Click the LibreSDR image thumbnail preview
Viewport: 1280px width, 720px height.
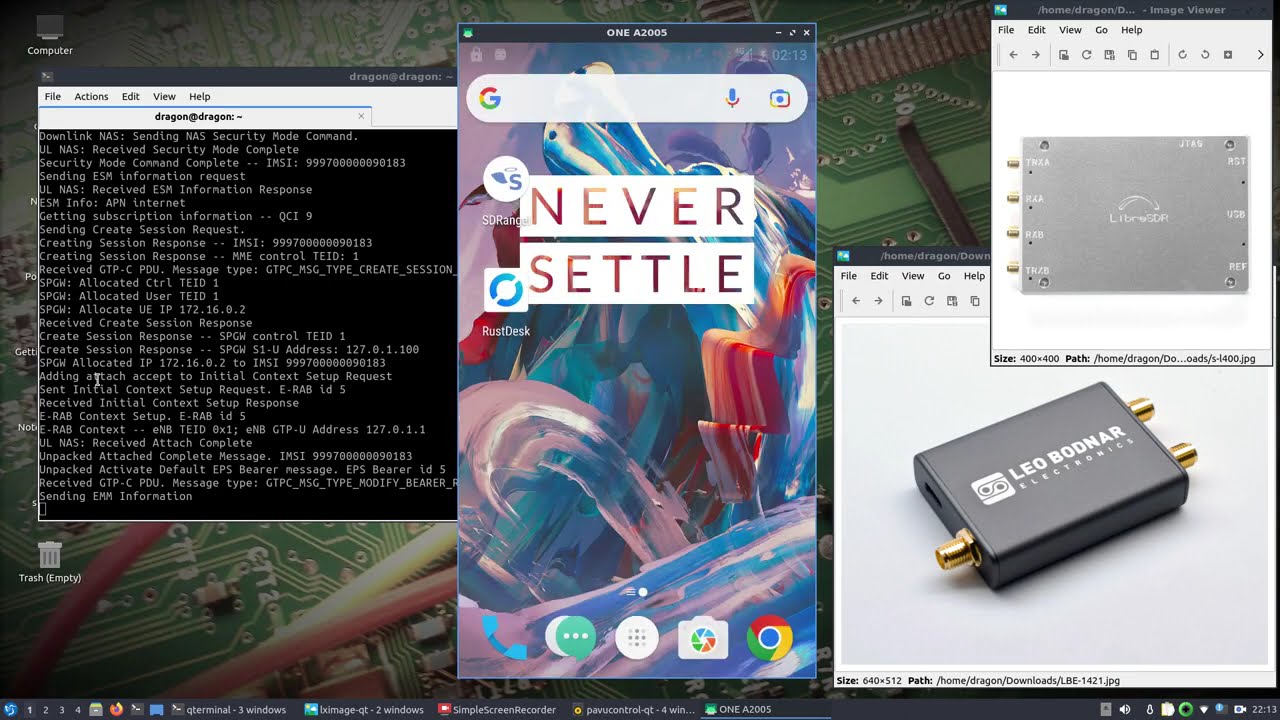click(1130, 215)
